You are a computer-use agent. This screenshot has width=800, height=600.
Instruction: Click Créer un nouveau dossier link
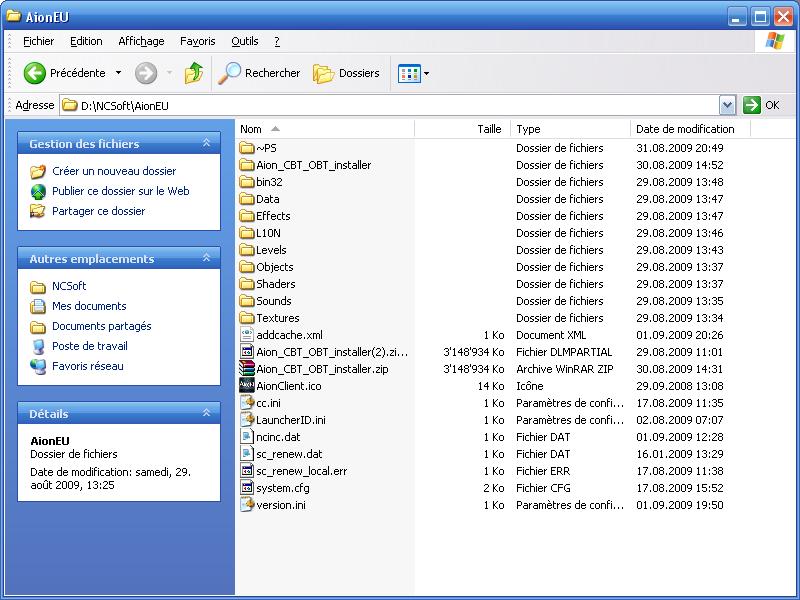pyautogui.click(x=114, y=171)
